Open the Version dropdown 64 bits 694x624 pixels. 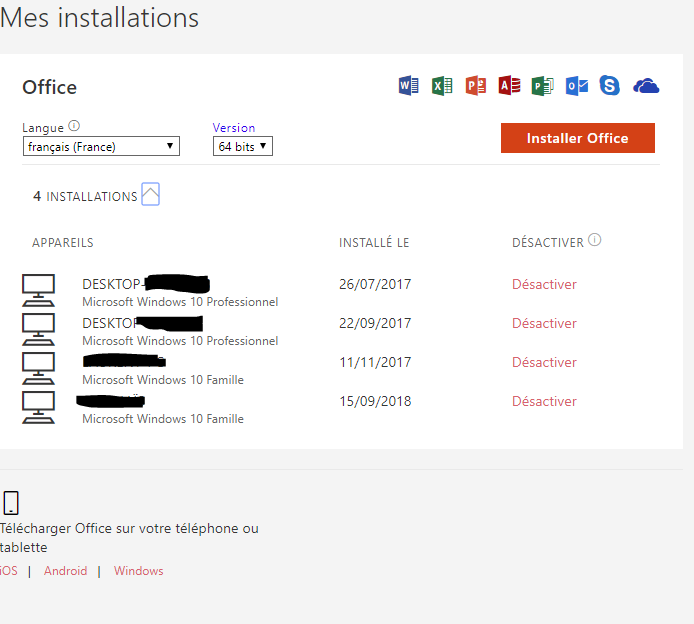pos(243,146)
